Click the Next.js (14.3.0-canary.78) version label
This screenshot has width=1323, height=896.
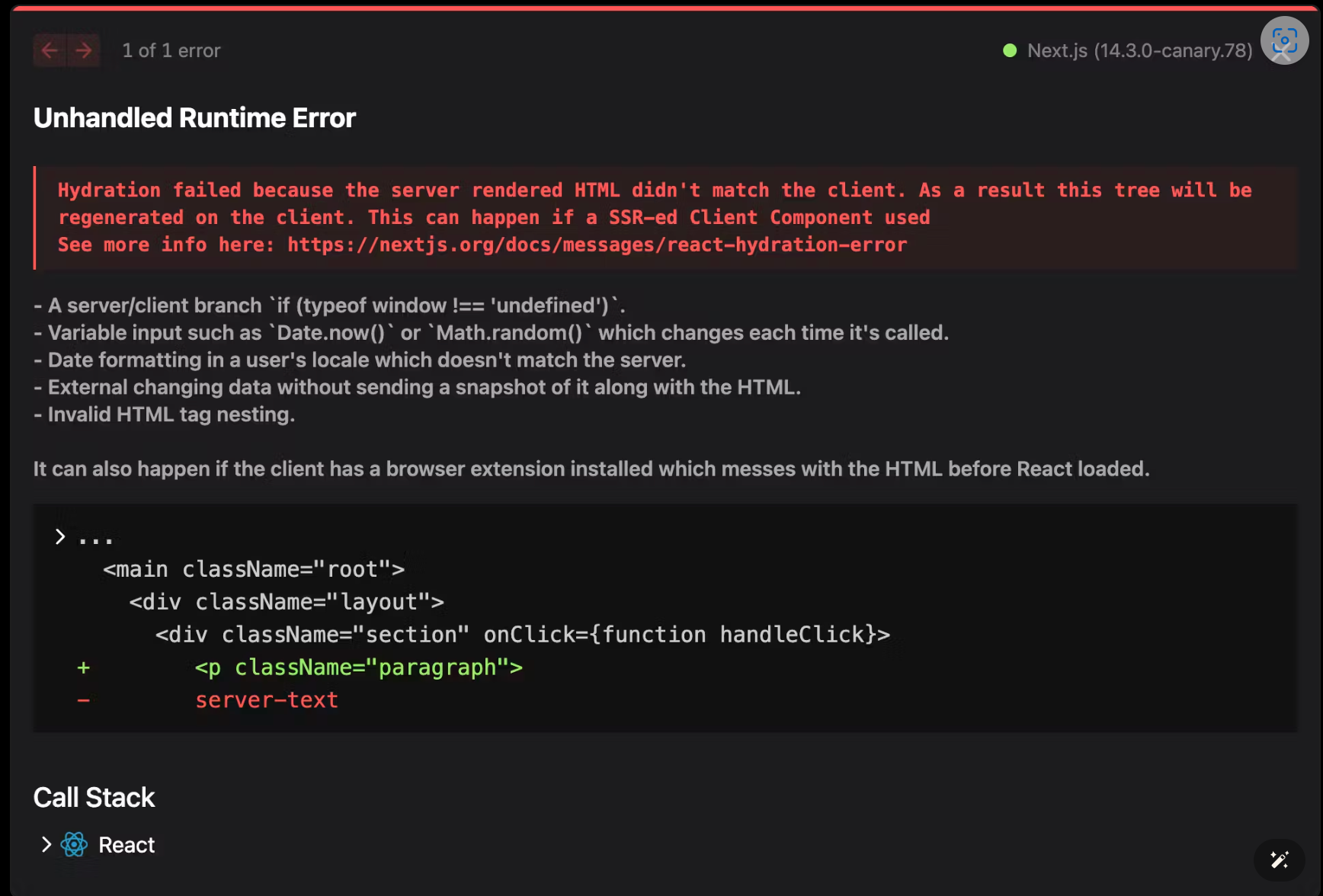tap(1139, 50)
